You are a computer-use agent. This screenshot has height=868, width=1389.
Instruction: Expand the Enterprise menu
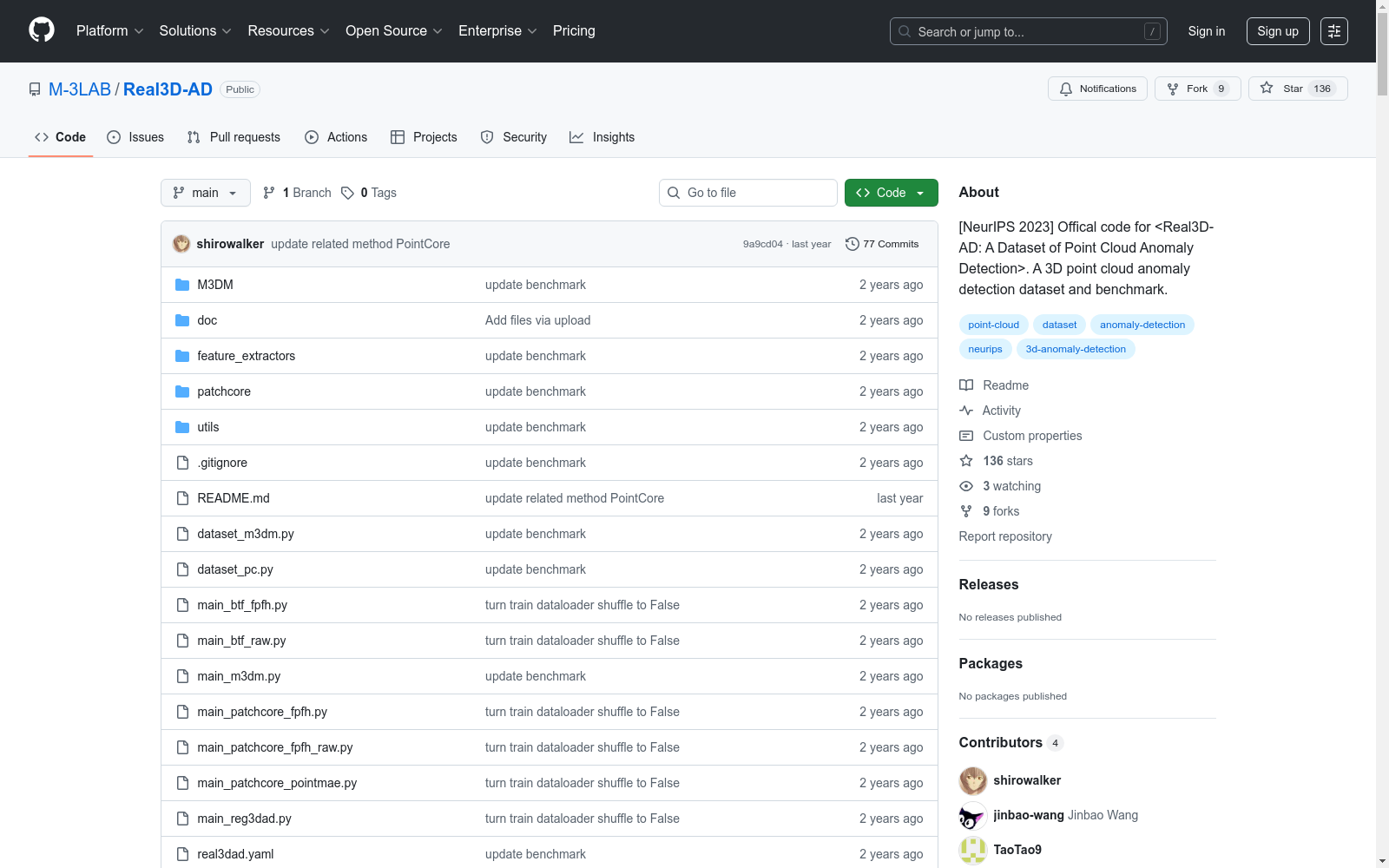click(x=497, y=31)
